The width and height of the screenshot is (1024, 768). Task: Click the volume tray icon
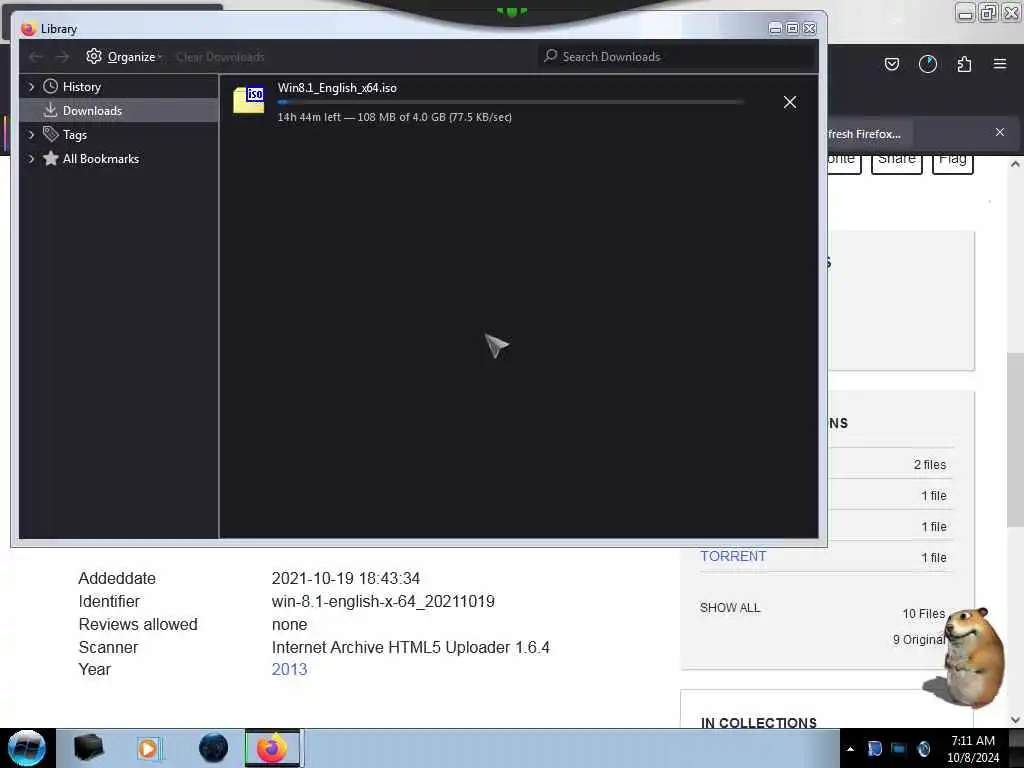click(x=923, y=748)
